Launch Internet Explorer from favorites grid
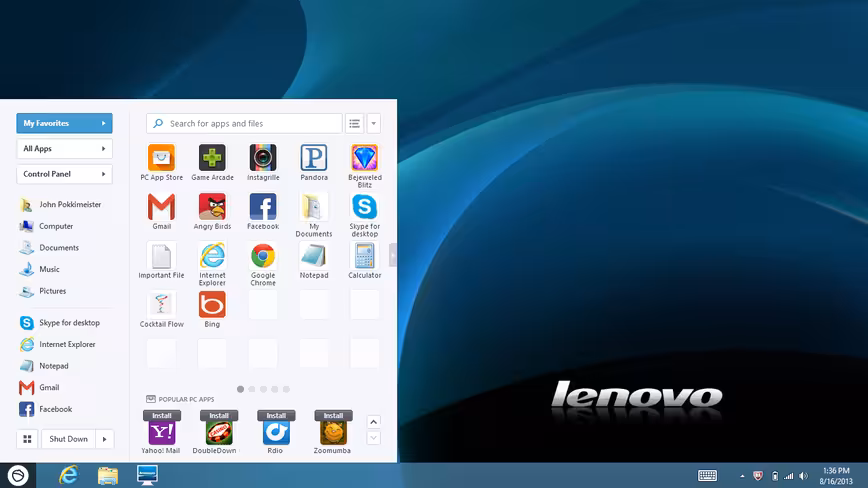 (x=212, y=256)
